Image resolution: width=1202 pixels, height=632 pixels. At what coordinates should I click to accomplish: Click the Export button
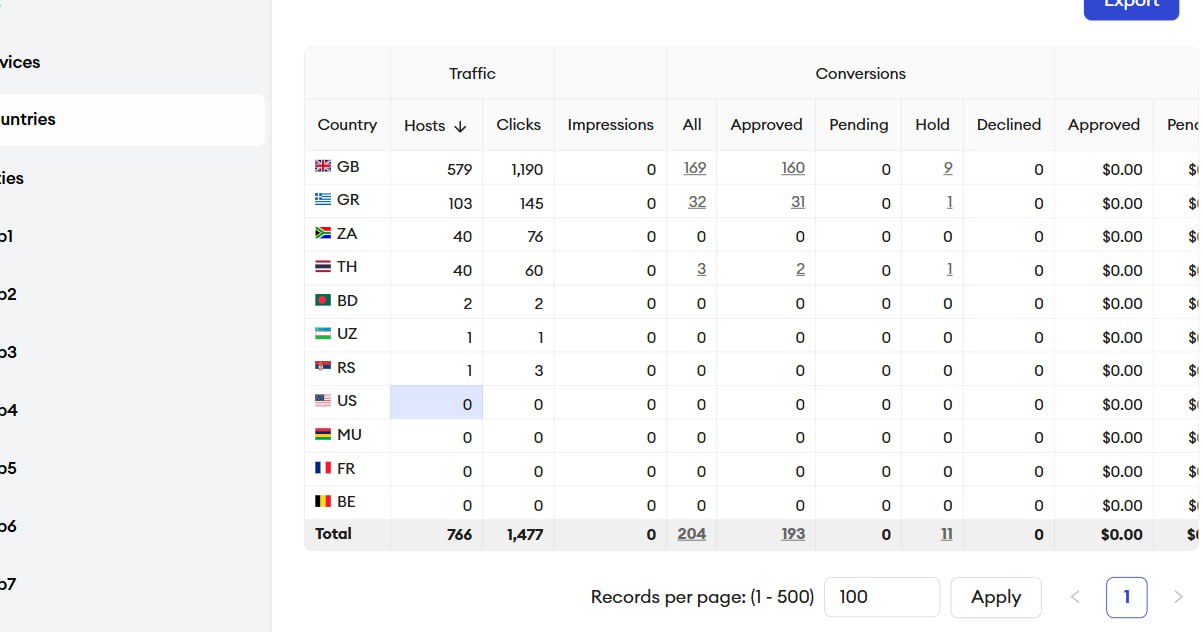(1131, 5)
